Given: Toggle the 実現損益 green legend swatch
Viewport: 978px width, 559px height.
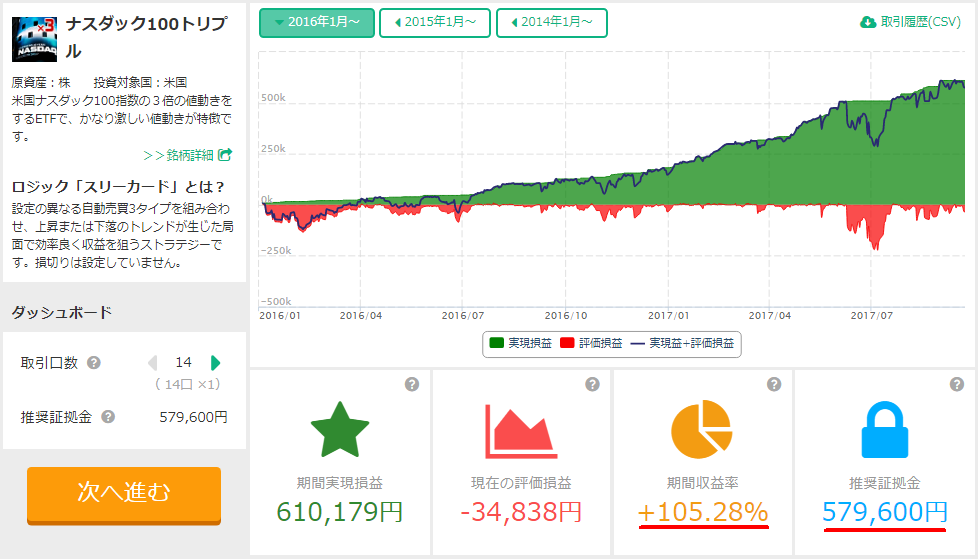Looking at the screenshot, I should pos(496,343).
